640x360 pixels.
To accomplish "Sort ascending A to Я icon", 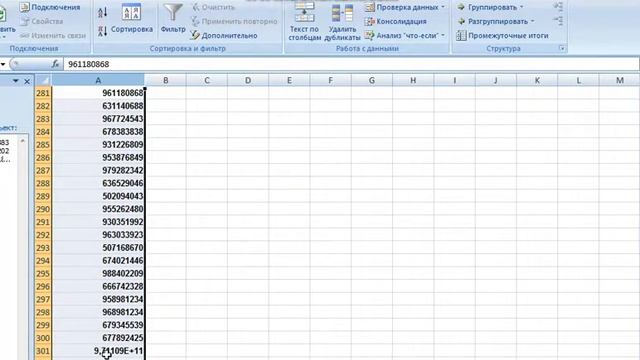I will (103, 12).
